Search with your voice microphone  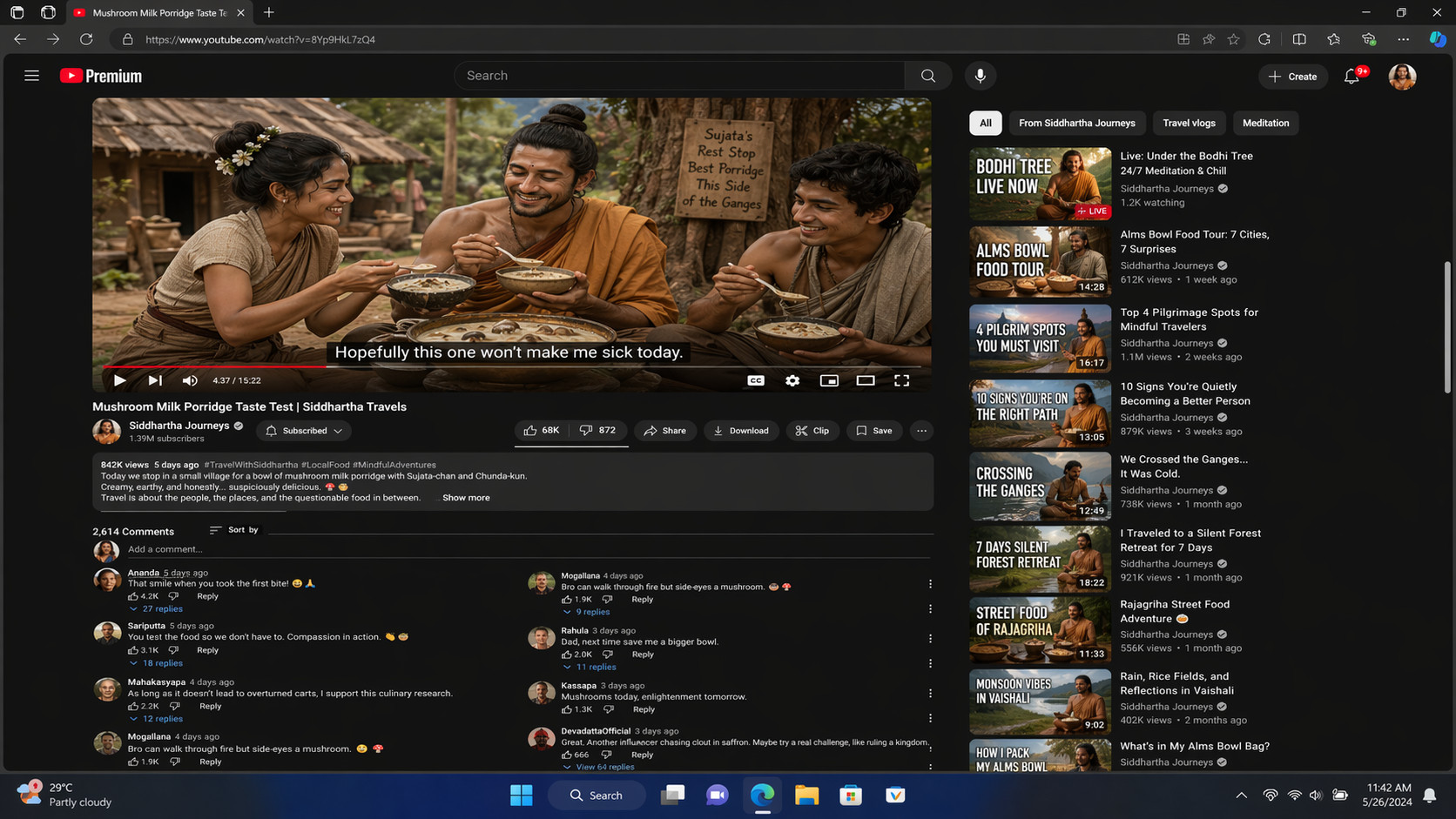(x=980, y=76)
